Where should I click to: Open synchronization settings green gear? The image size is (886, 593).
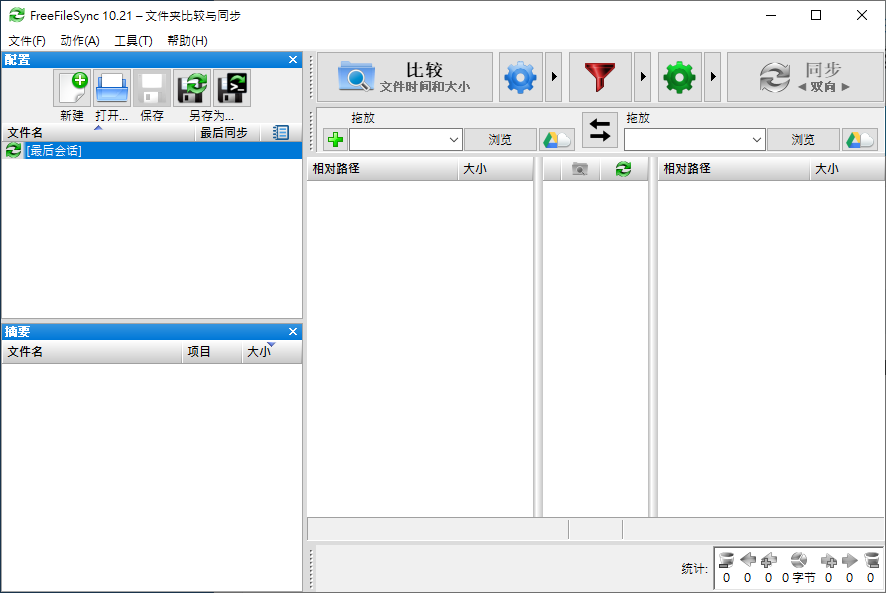coord(680,77)
